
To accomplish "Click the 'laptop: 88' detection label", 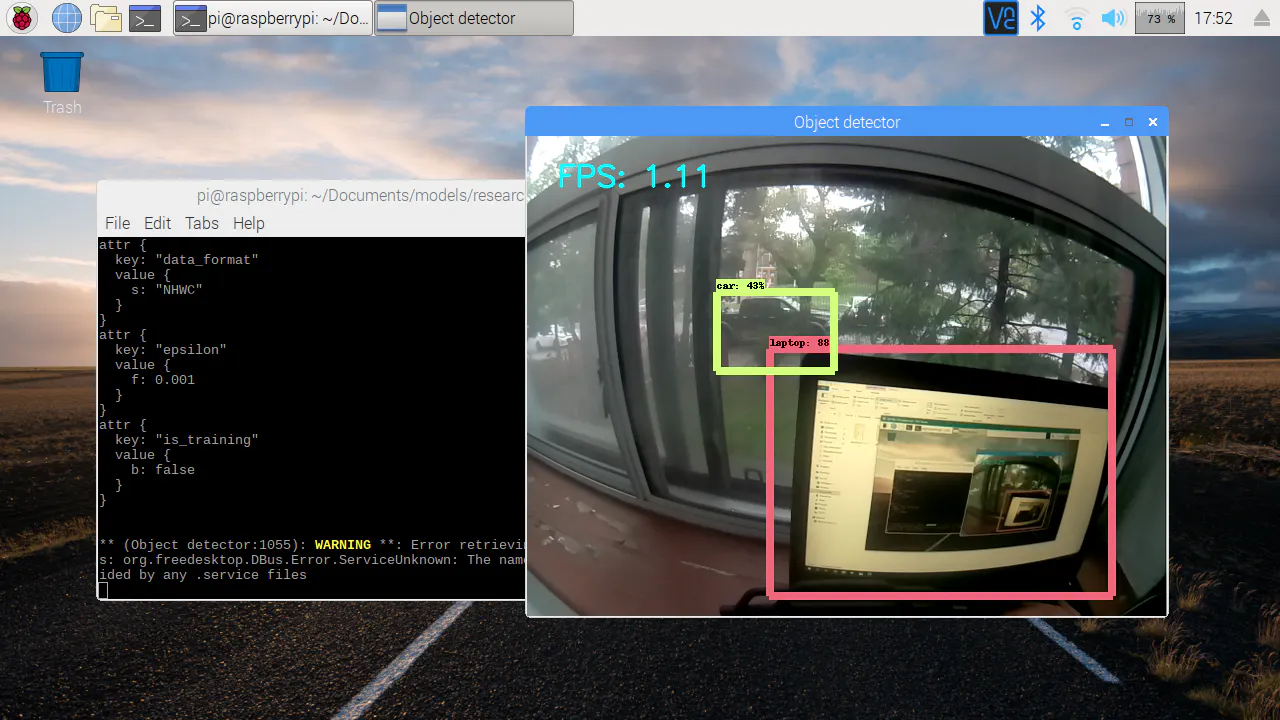I will click(x=799, y=343).
